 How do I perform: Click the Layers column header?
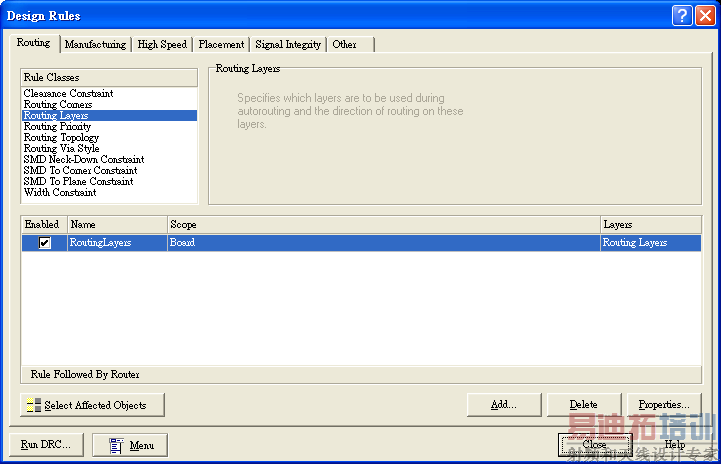(x=651, y=224)
